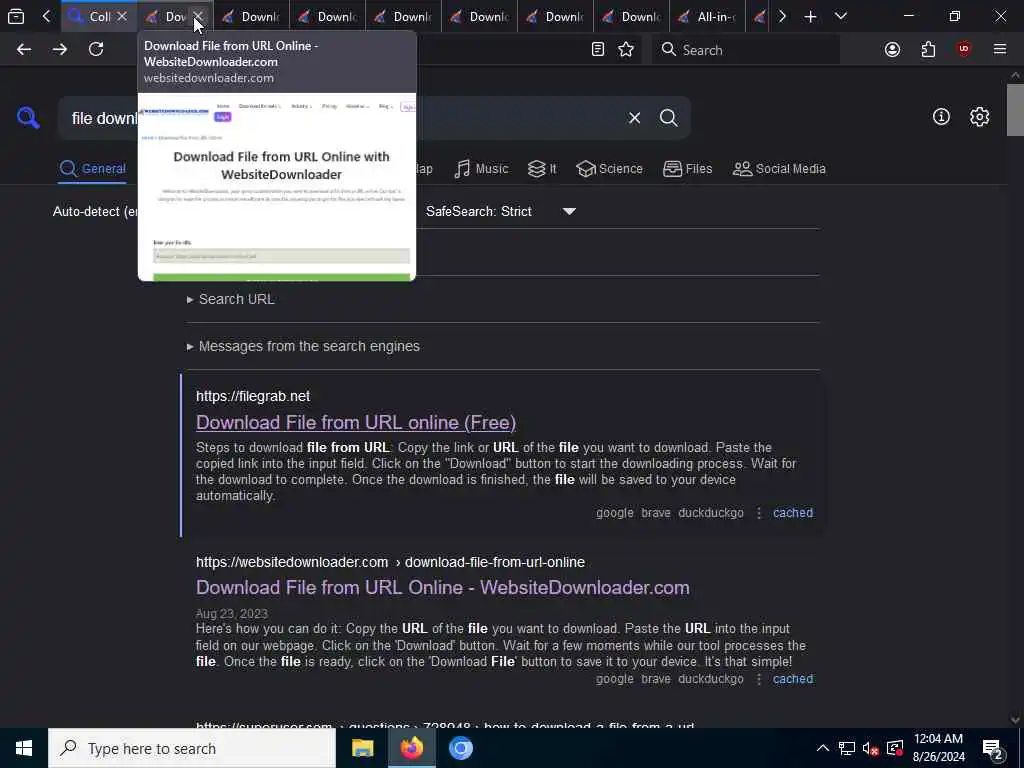Select the General search category

coord(93,168)
